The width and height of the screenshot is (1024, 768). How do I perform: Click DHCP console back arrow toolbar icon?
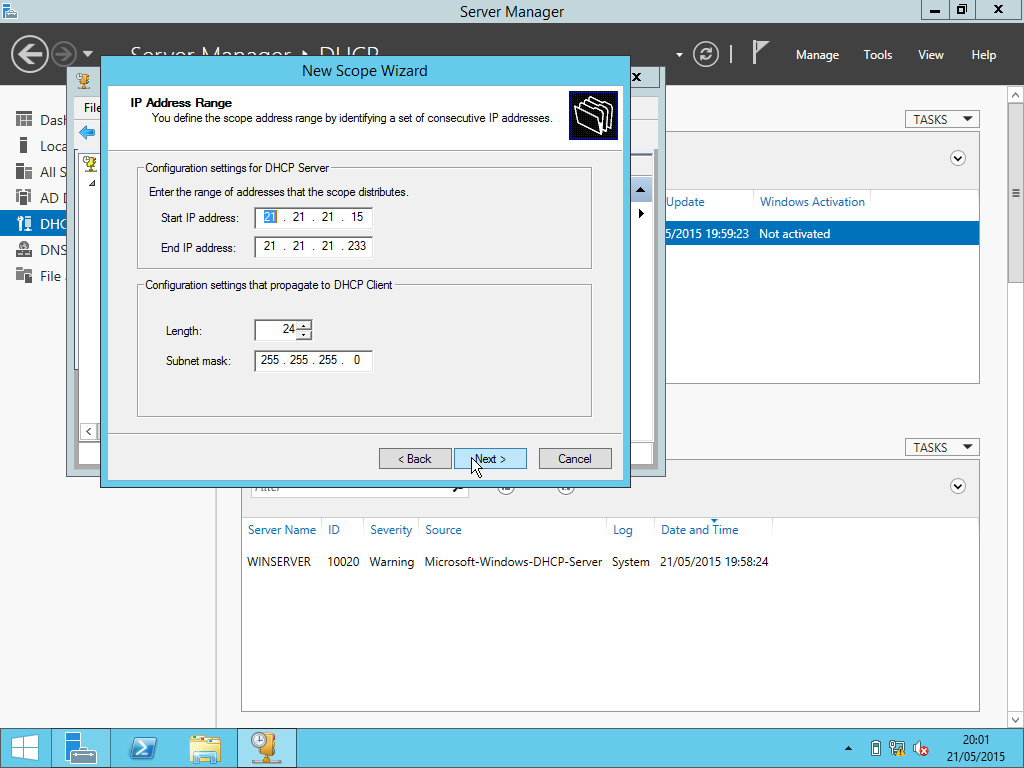point(87,133)
